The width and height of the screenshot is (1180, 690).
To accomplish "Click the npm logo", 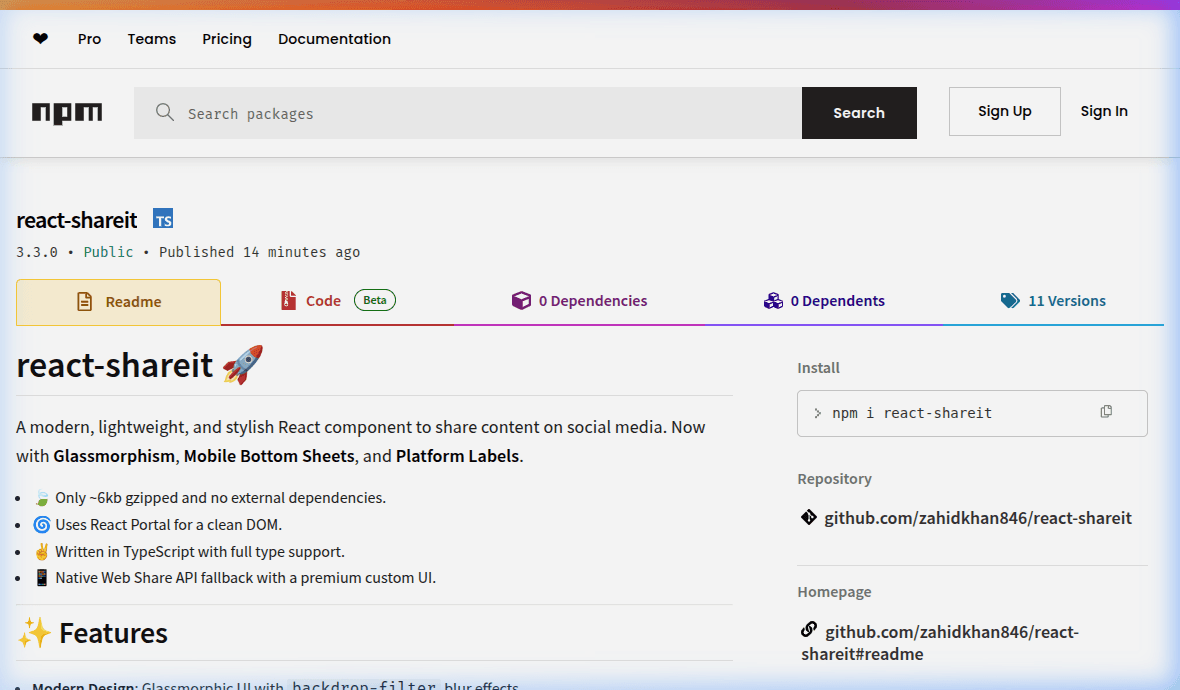I will pos(66,112).
